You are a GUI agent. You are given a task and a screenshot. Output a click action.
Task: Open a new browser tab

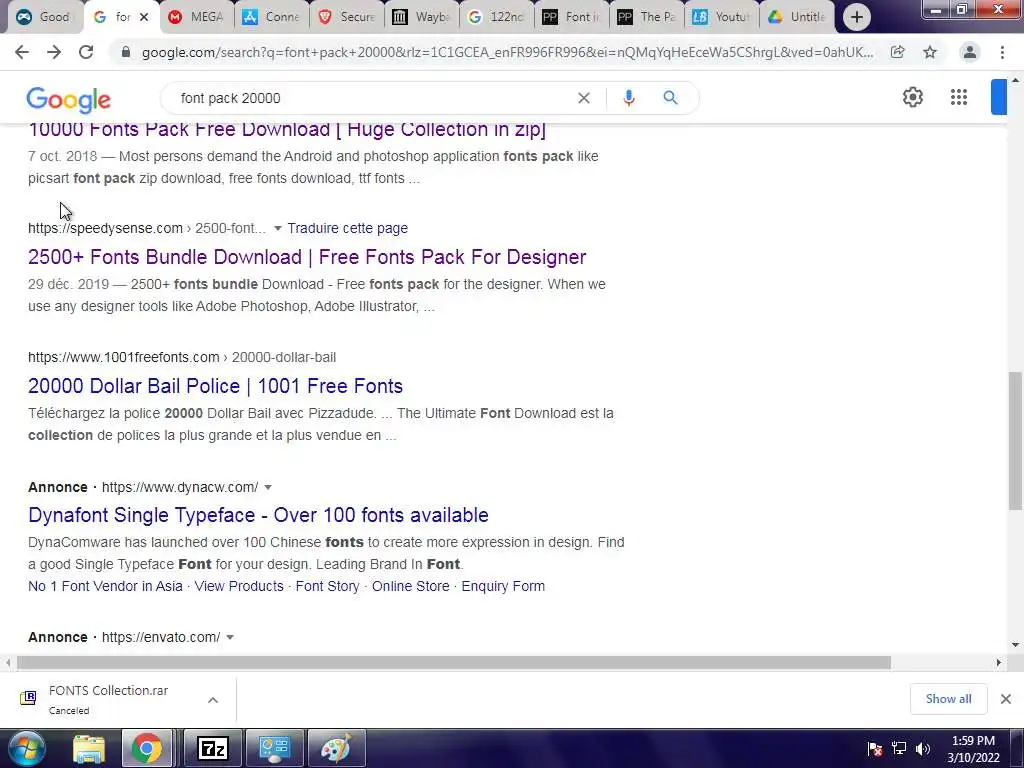[856, 17]
